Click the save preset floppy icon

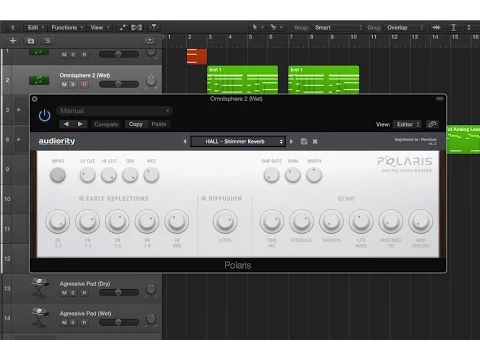(304, 141)
